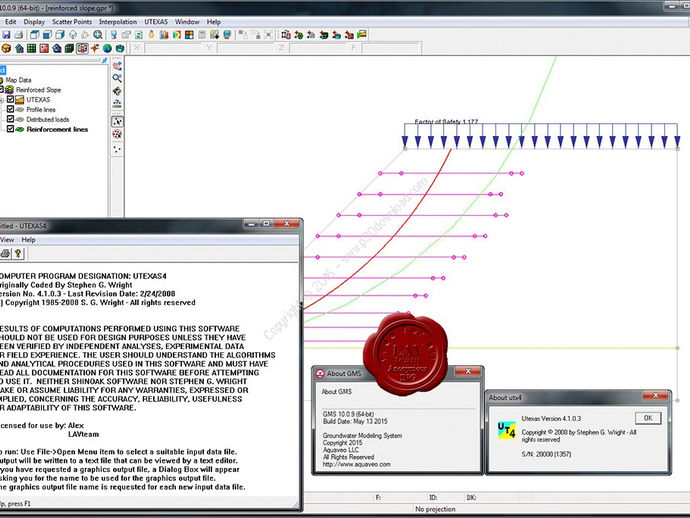Viewport: 690px width, 518px height.
Task: Select the globe GIS module icon
Action: coord(107,48)
